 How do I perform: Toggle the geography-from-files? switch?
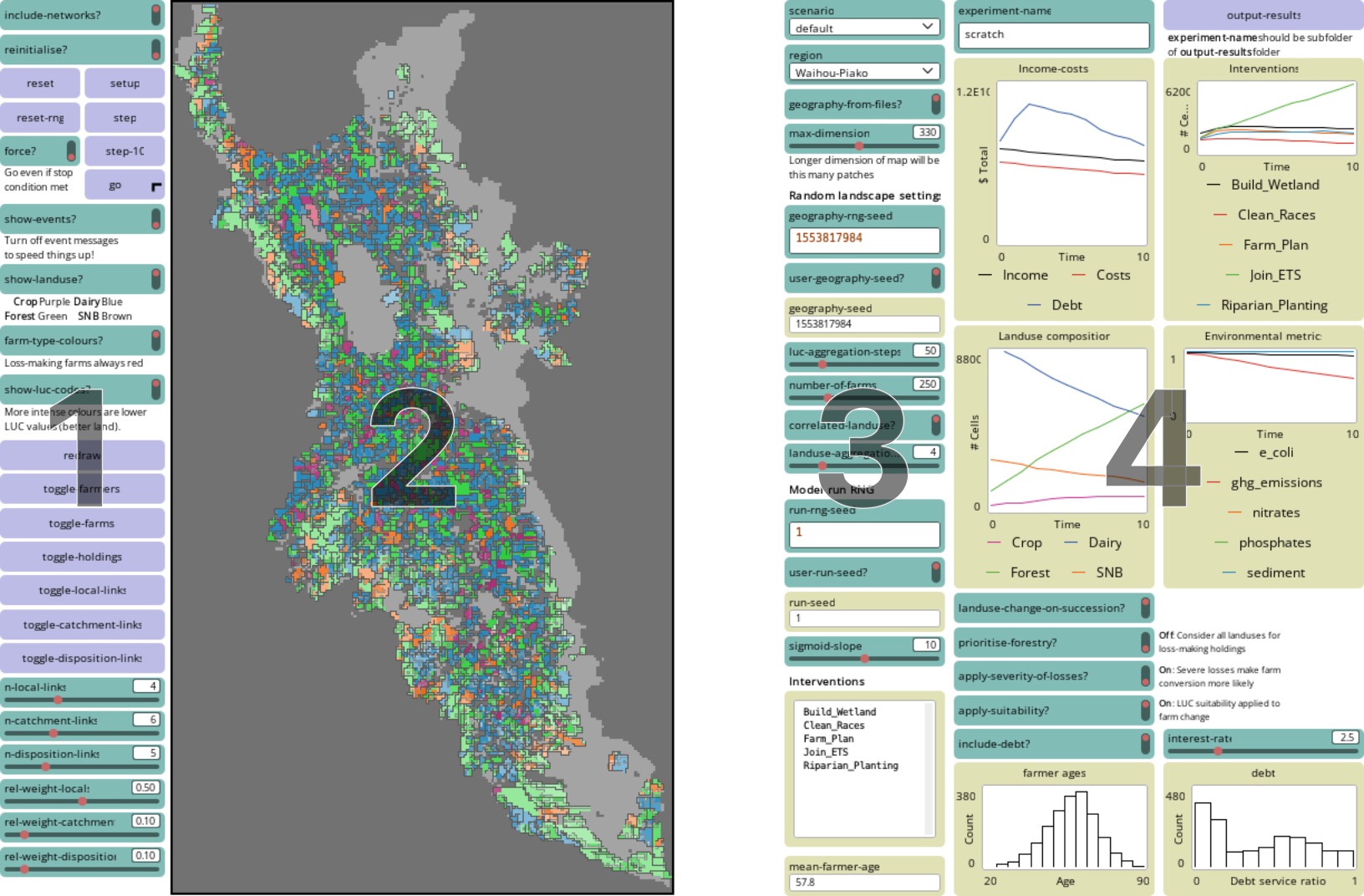click(x=935, y=104)
